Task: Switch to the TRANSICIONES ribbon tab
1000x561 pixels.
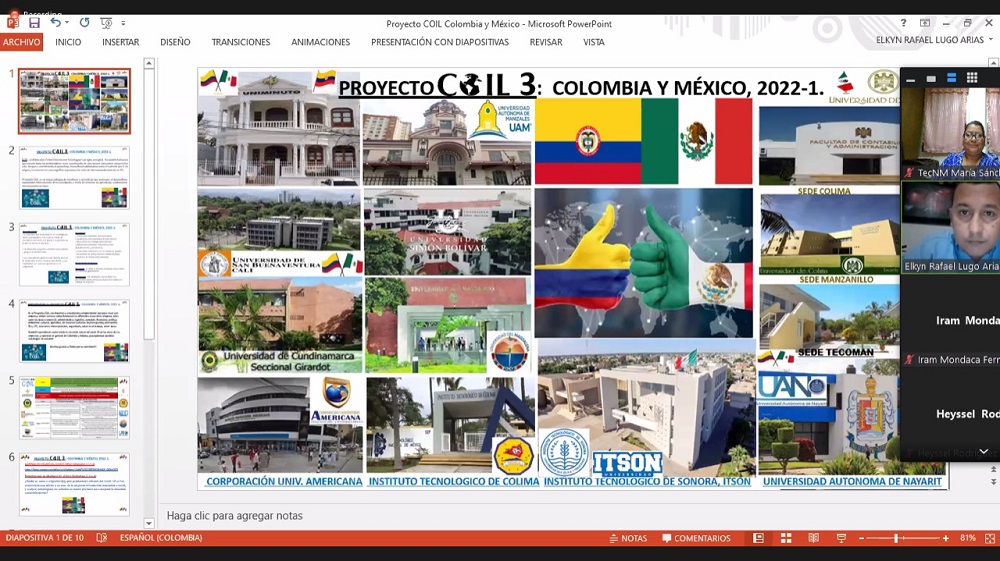Action: (240, 42)
